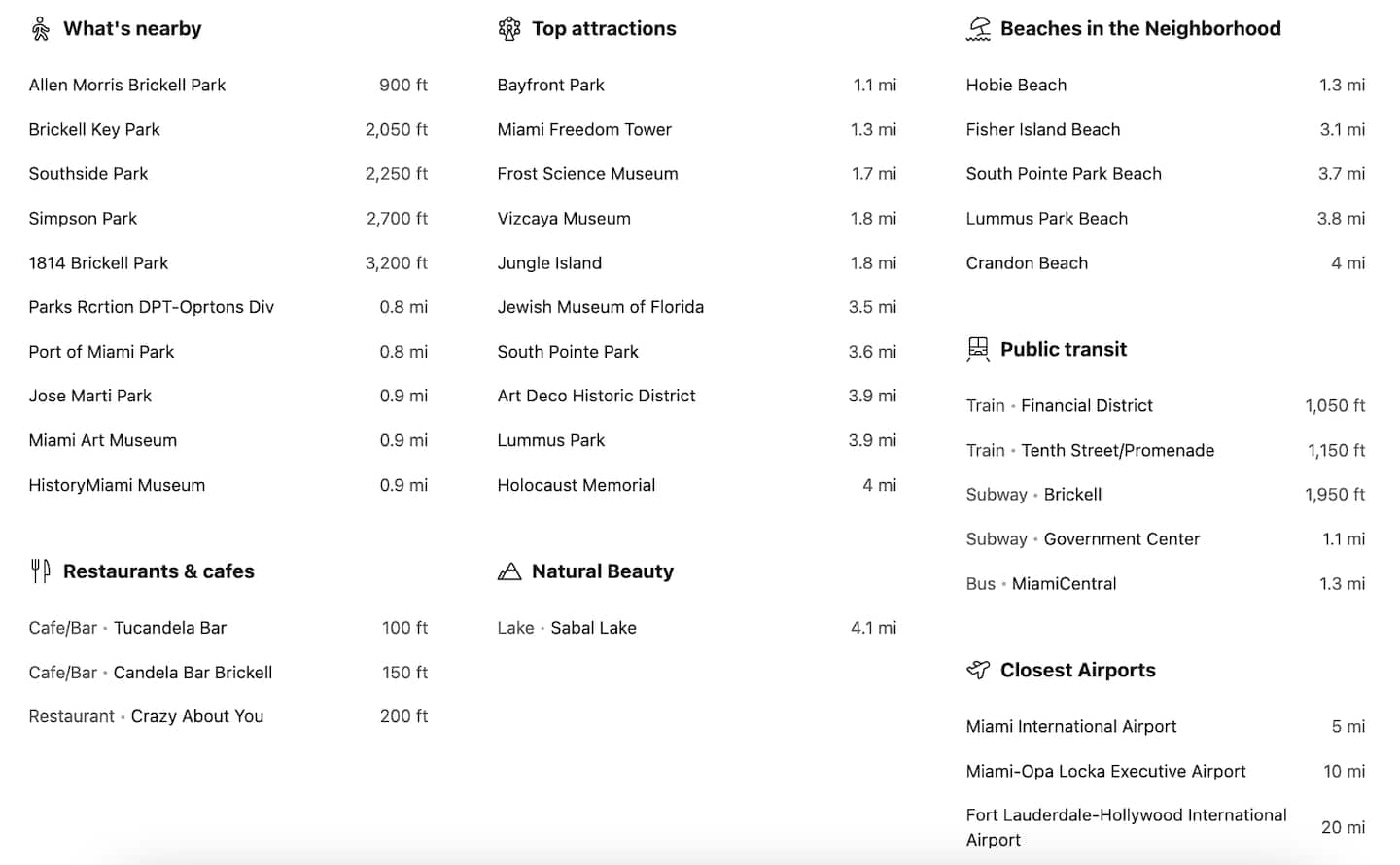Click "1814 Brickell Park" entry
The height and width of the screenshot is (865, 1400).
(x=98, y=263)
